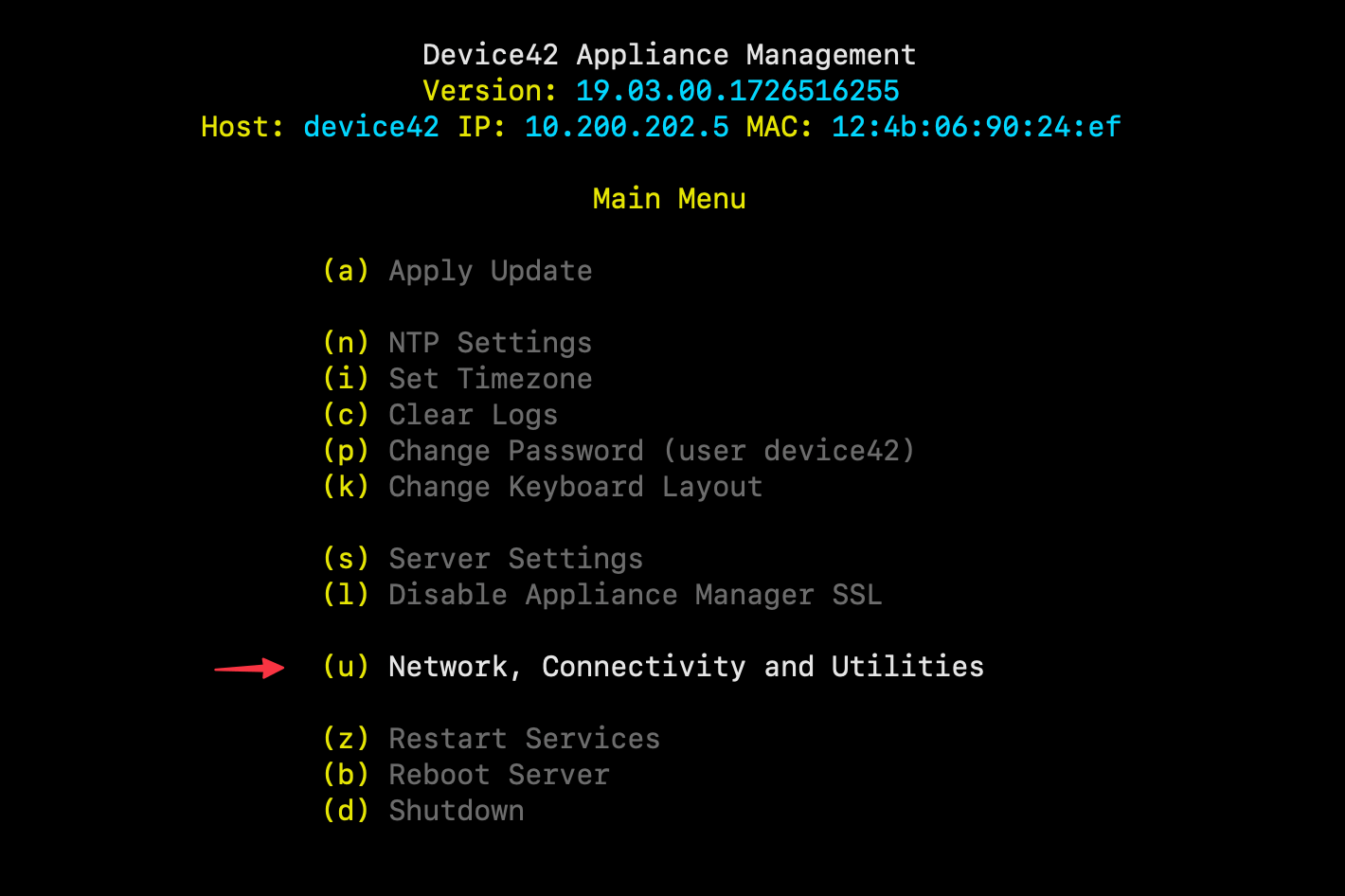Click the IP address 10.200.202.5
Viewport: 1345px width, 896px height.
pyautogui.click(x=627, y=126)
